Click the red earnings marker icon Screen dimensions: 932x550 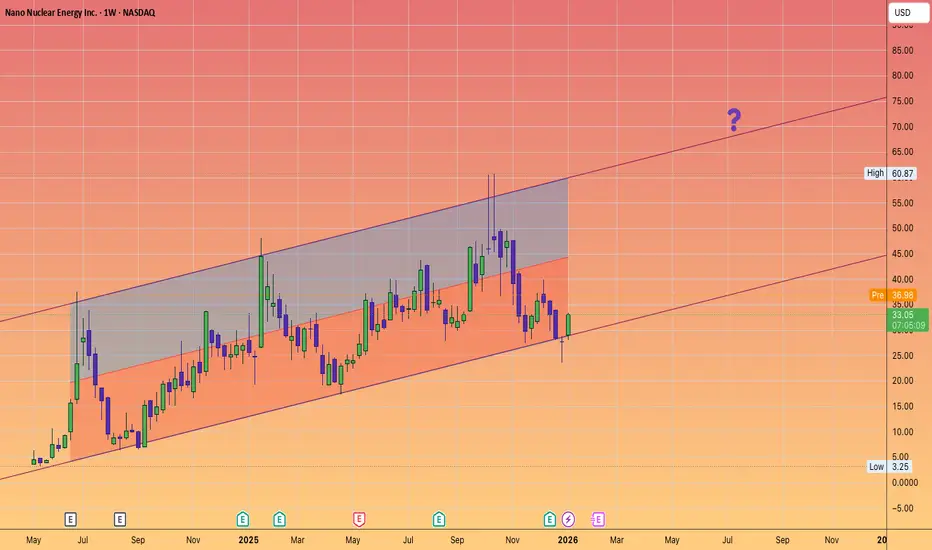359,519
